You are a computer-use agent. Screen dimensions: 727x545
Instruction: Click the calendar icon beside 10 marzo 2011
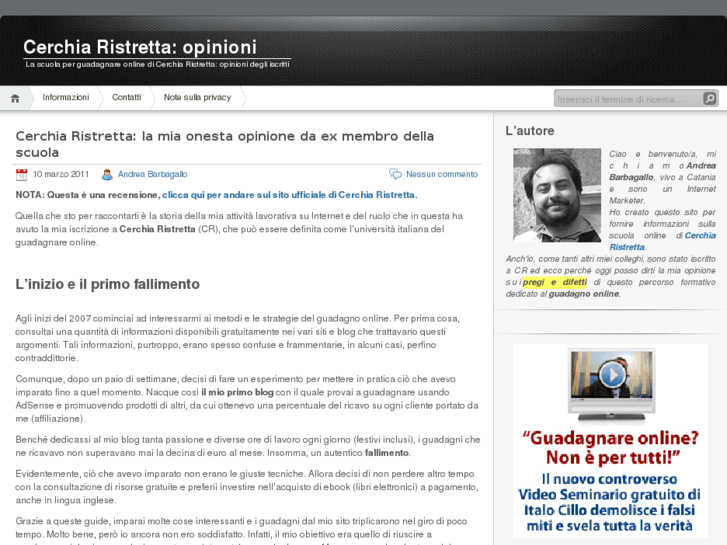pyautogui.click(x=21, y=174)
